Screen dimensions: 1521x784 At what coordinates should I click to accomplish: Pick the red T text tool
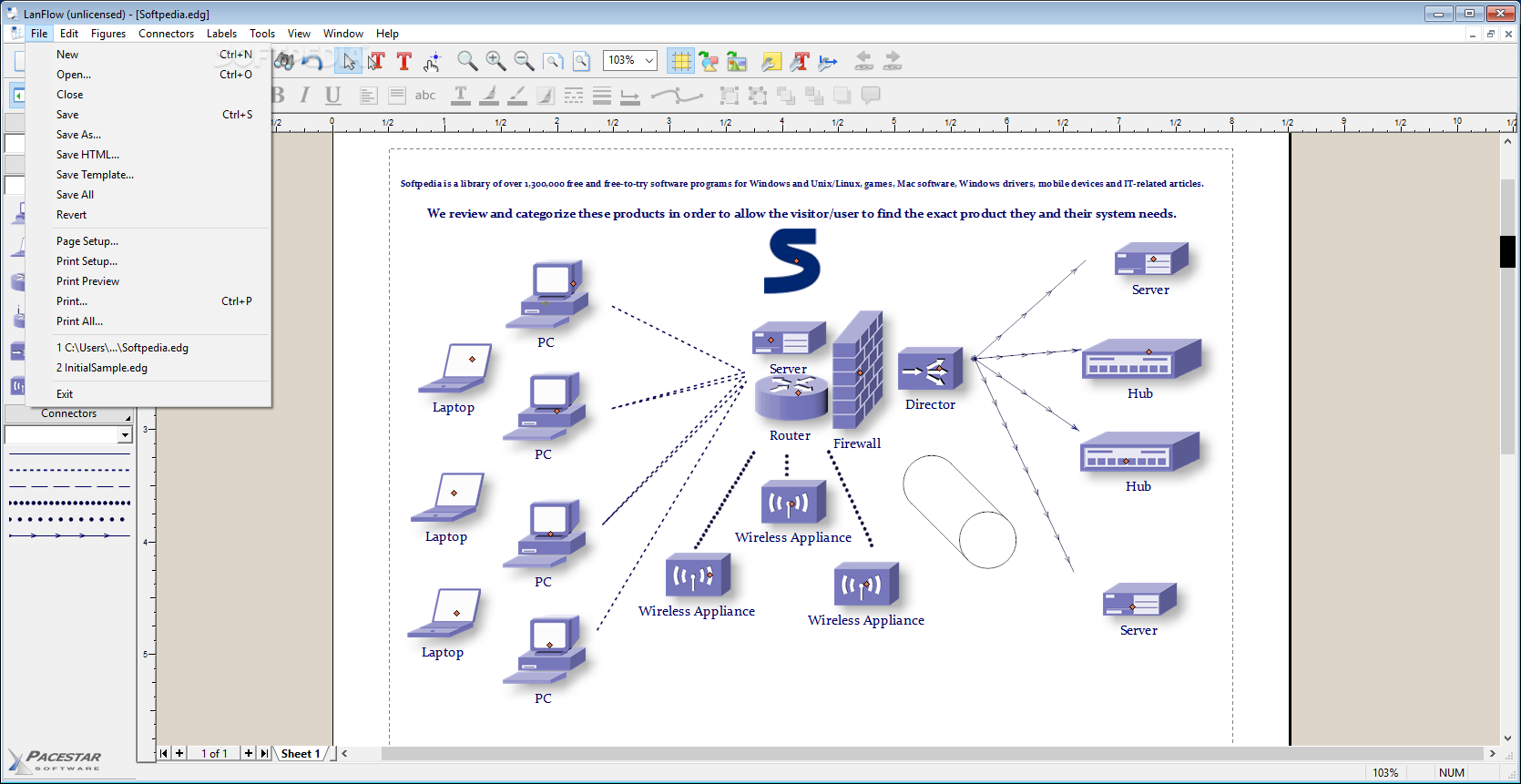point(404,61)
